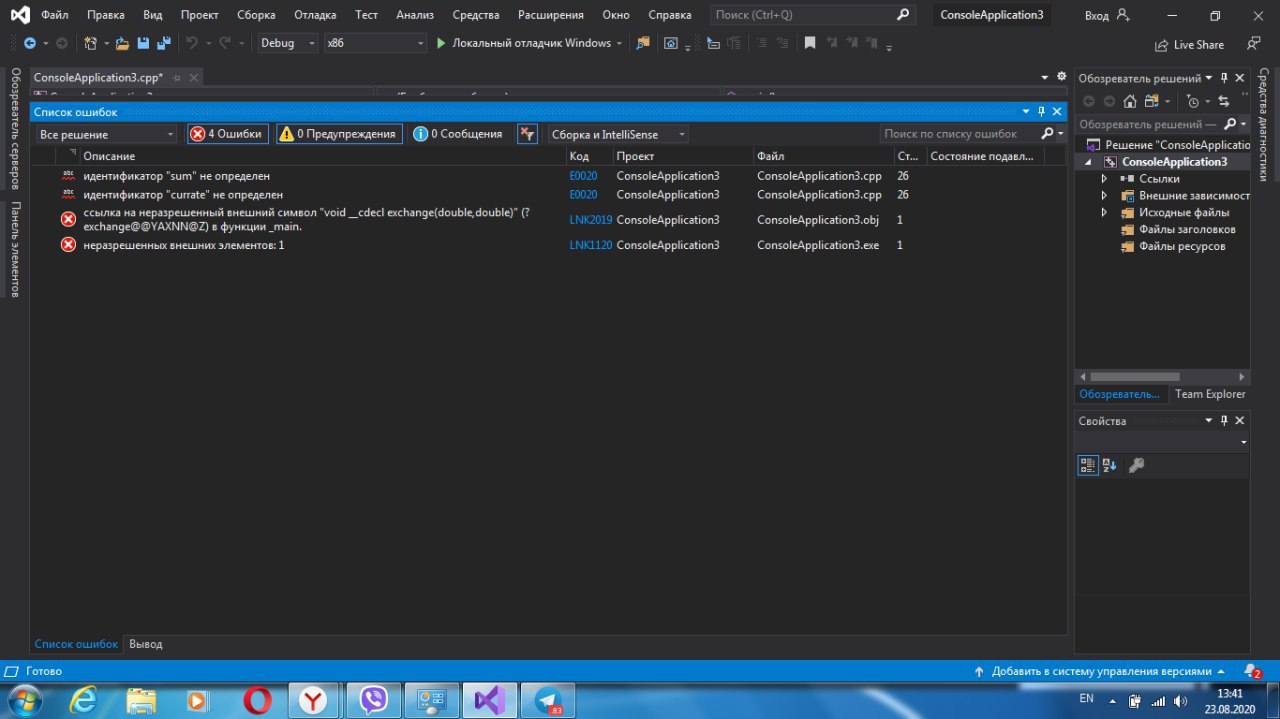Open Internet Explorer from the taskbar
1280x719 pixels.
(x=85, y=700)
